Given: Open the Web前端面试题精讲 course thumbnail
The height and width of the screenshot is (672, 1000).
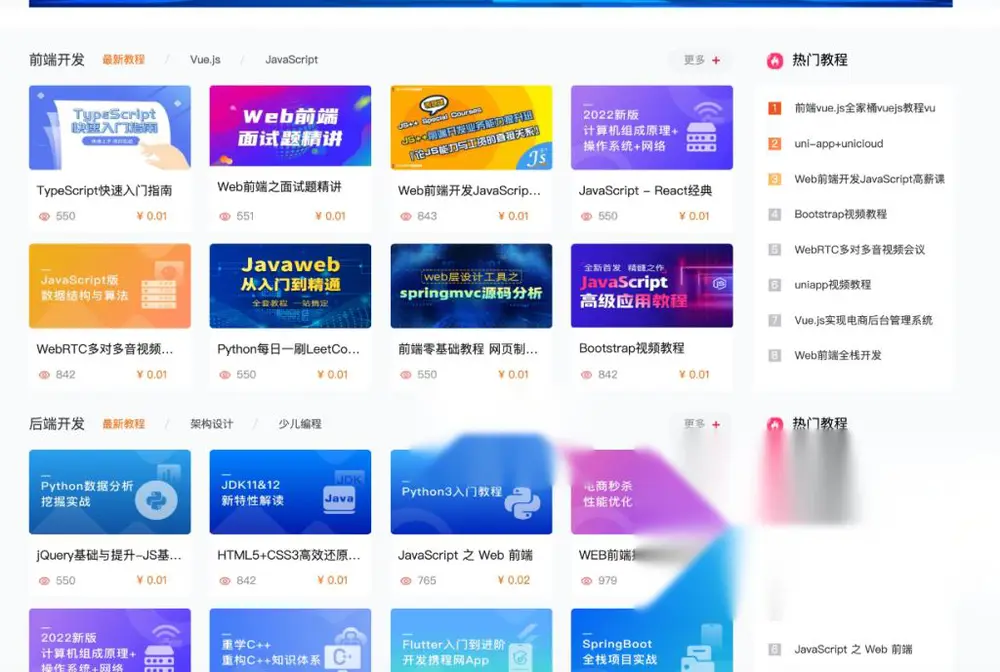Looking at the screenshot, I should (290, 126).
